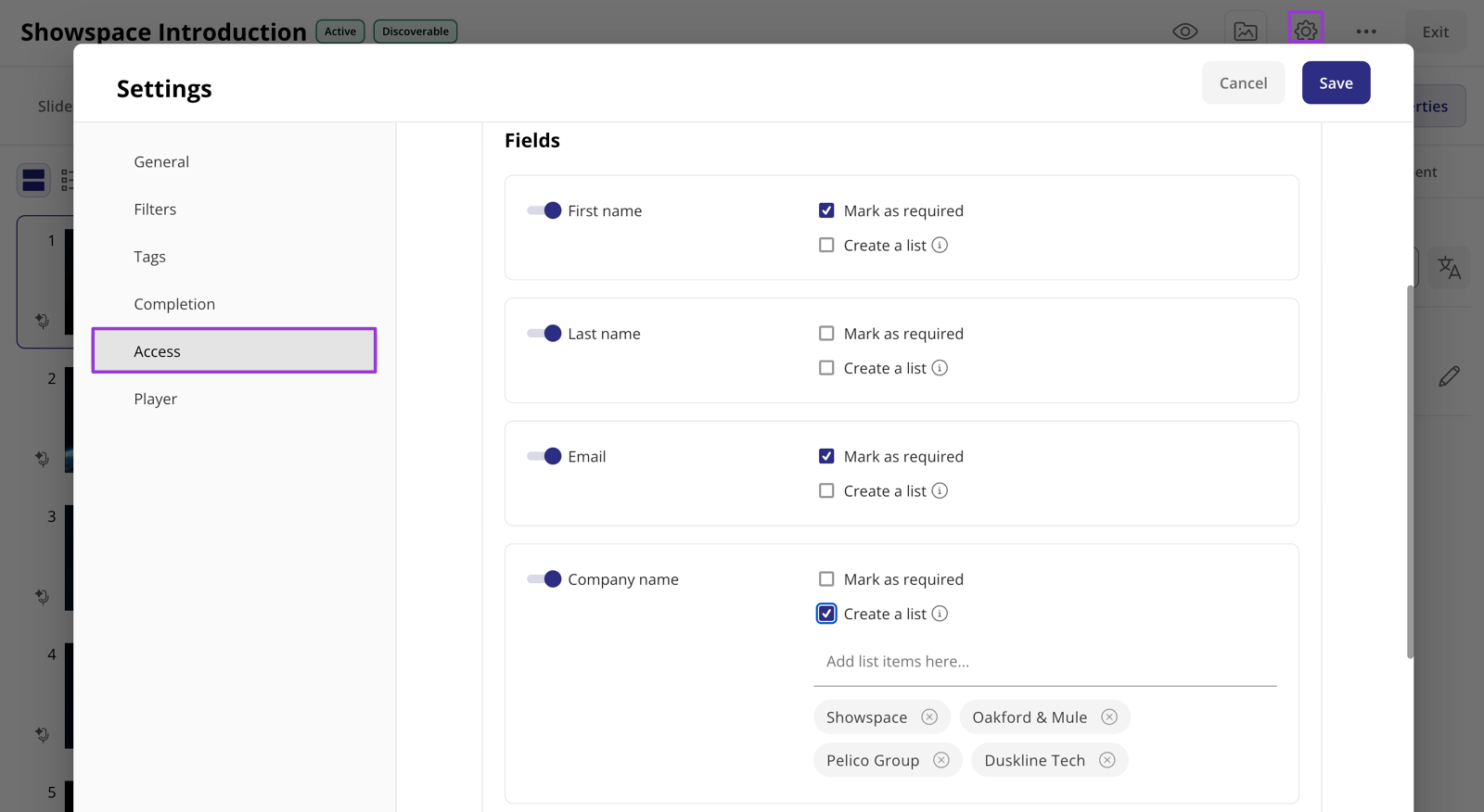The width and height of the screenshot is (1484, 812).
Task: Remove the Pelico Group list item
Action: coord(941,760)
